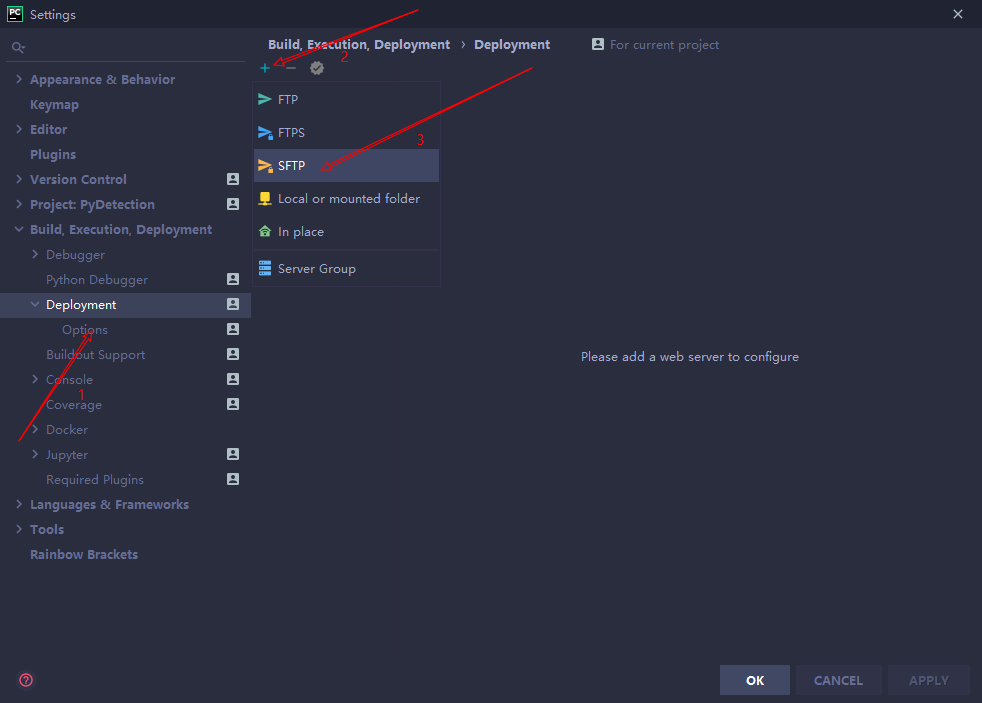Viewport: 982px width, 703px height.
Task: Expand the Version Control chevron
Action: (x=19, y=179)
